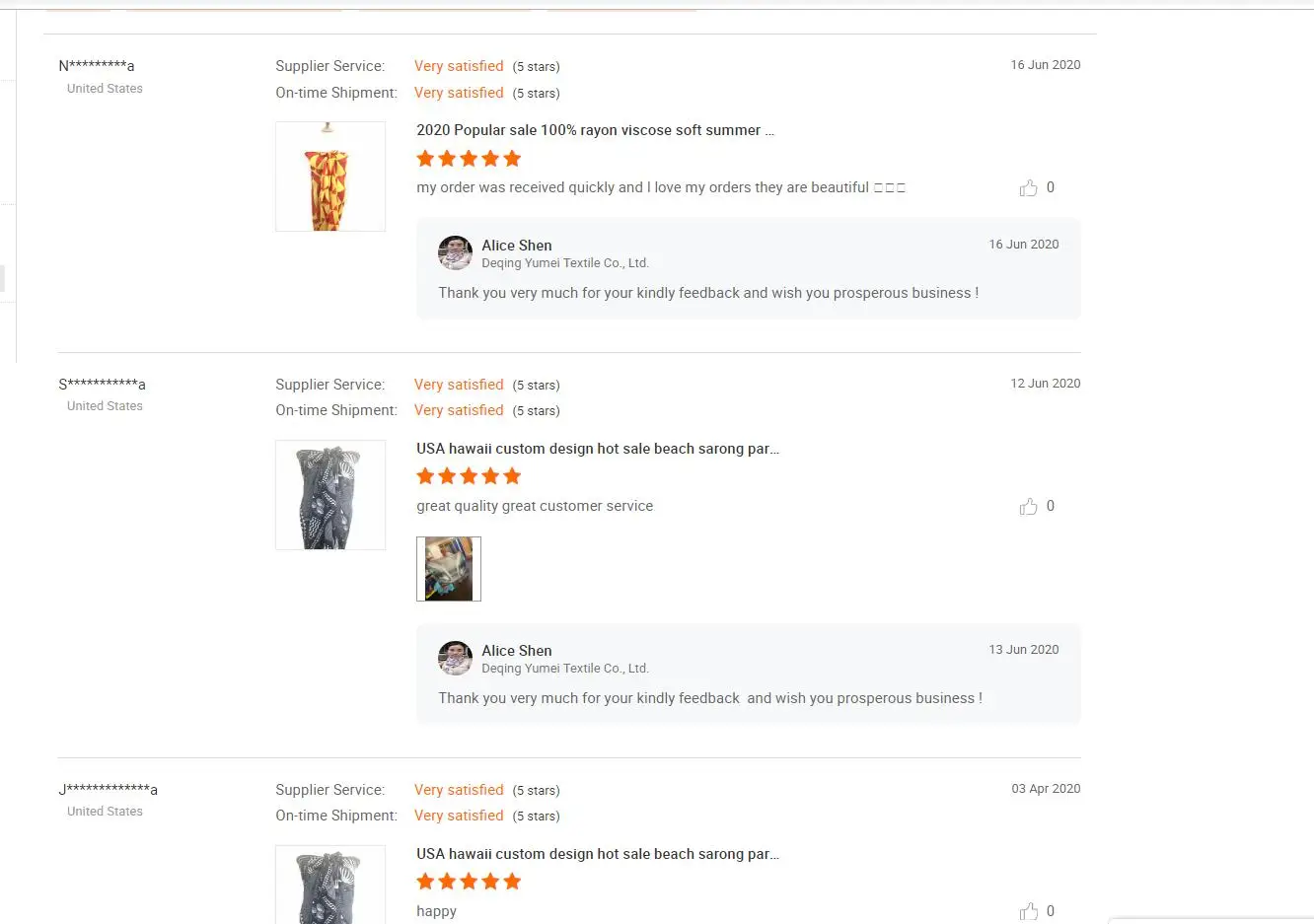Click thumbs-up on the 'happy' review
Screen dimensions: 1314x924
point(1029,911)
